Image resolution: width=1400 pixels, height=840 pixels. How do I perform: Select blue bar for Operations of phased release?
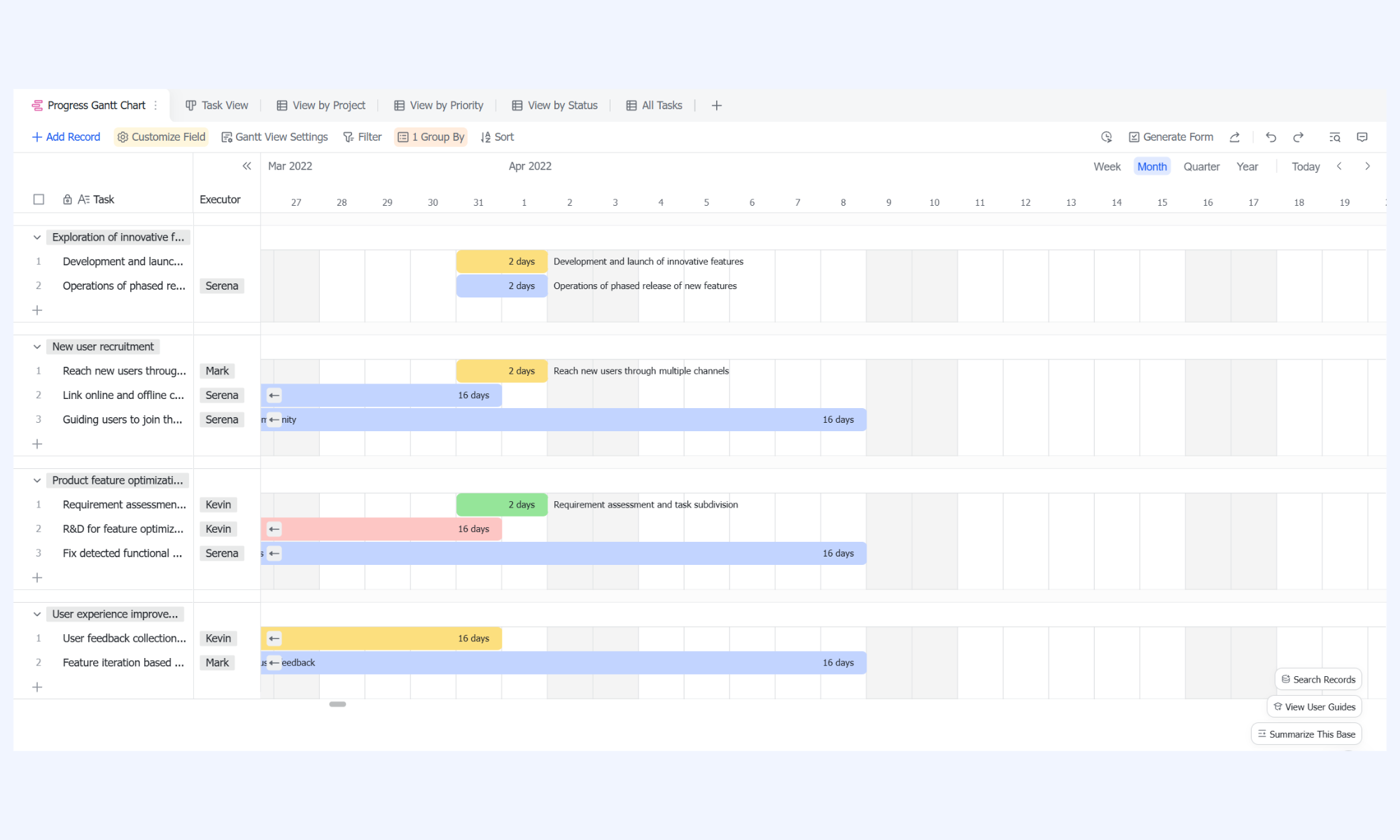(501, 286)
